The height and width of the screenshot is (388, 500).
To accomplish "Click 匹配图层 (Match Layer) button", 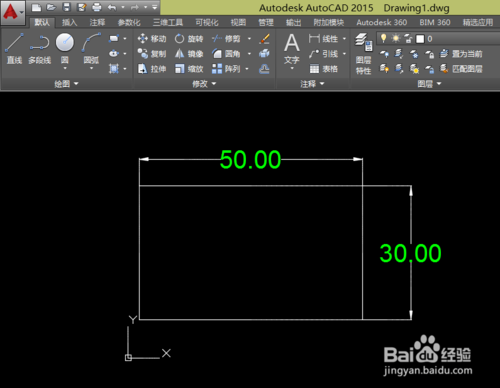I will [461, 69].
